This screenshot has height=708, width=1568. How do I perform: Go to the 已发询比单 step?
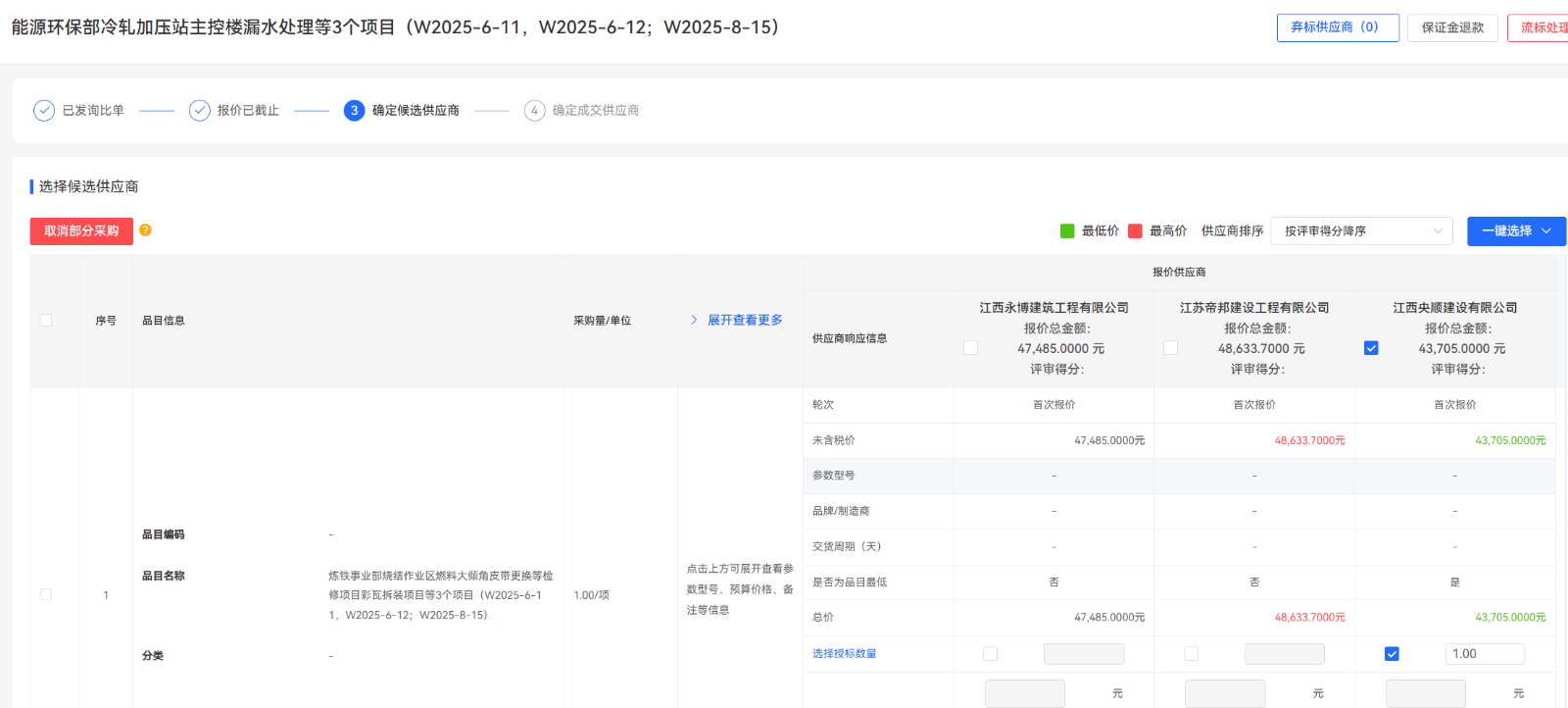(93, 111)
